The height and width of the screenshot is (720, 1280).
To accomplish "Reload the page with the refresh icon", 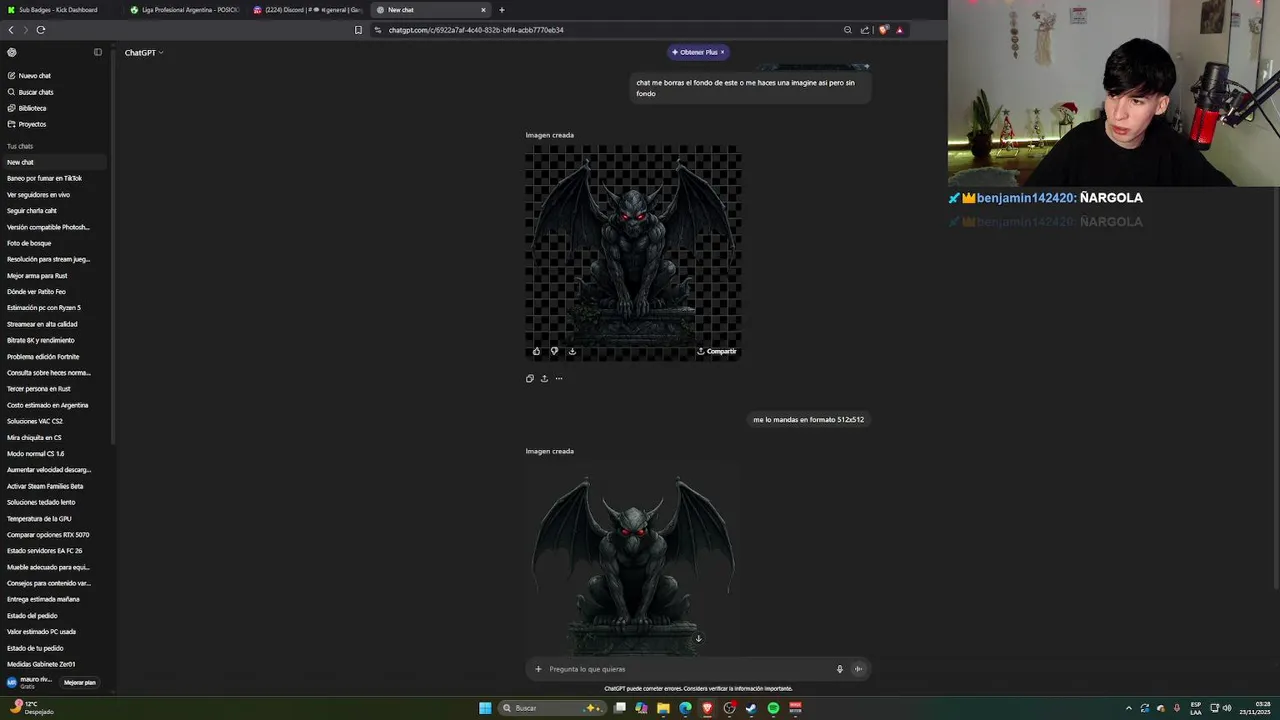I will (x=41, y=30).
